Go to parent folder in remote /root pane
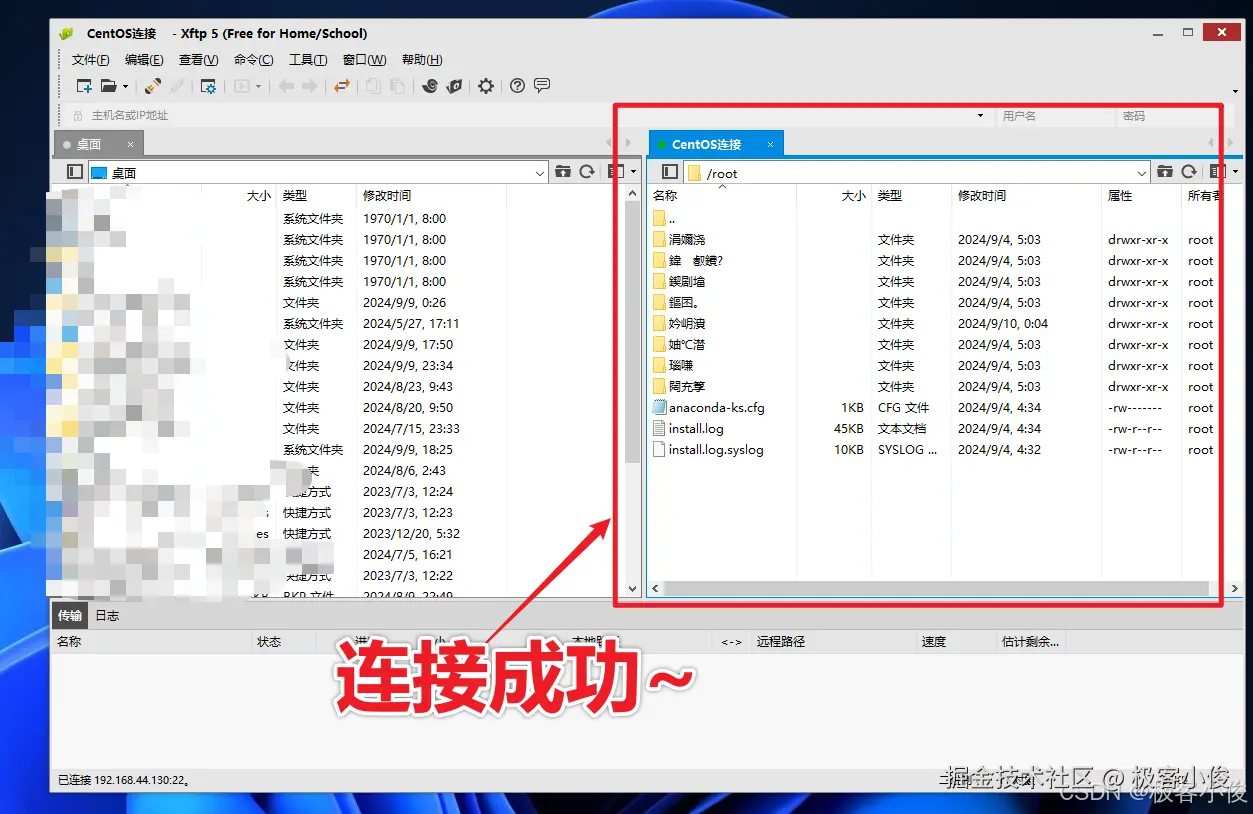The height and width of the screenshot is (814, 1253). tap(1165, 172)
